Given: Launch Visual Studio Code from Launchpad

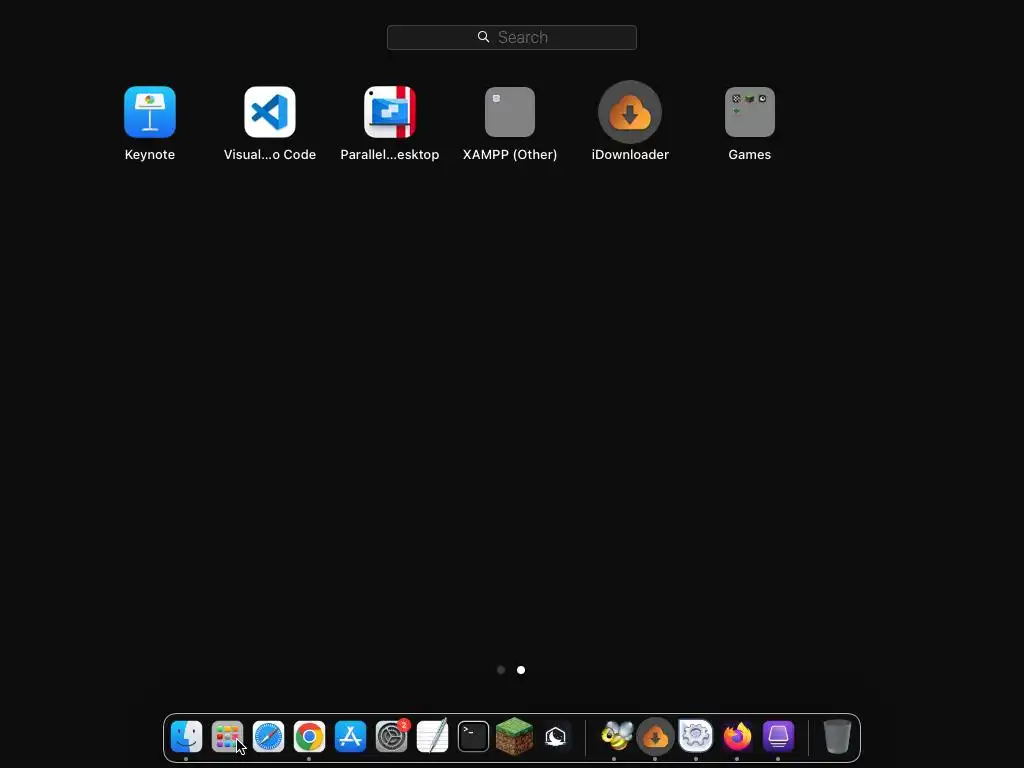Looking at the screenshot, I should 270,112.
